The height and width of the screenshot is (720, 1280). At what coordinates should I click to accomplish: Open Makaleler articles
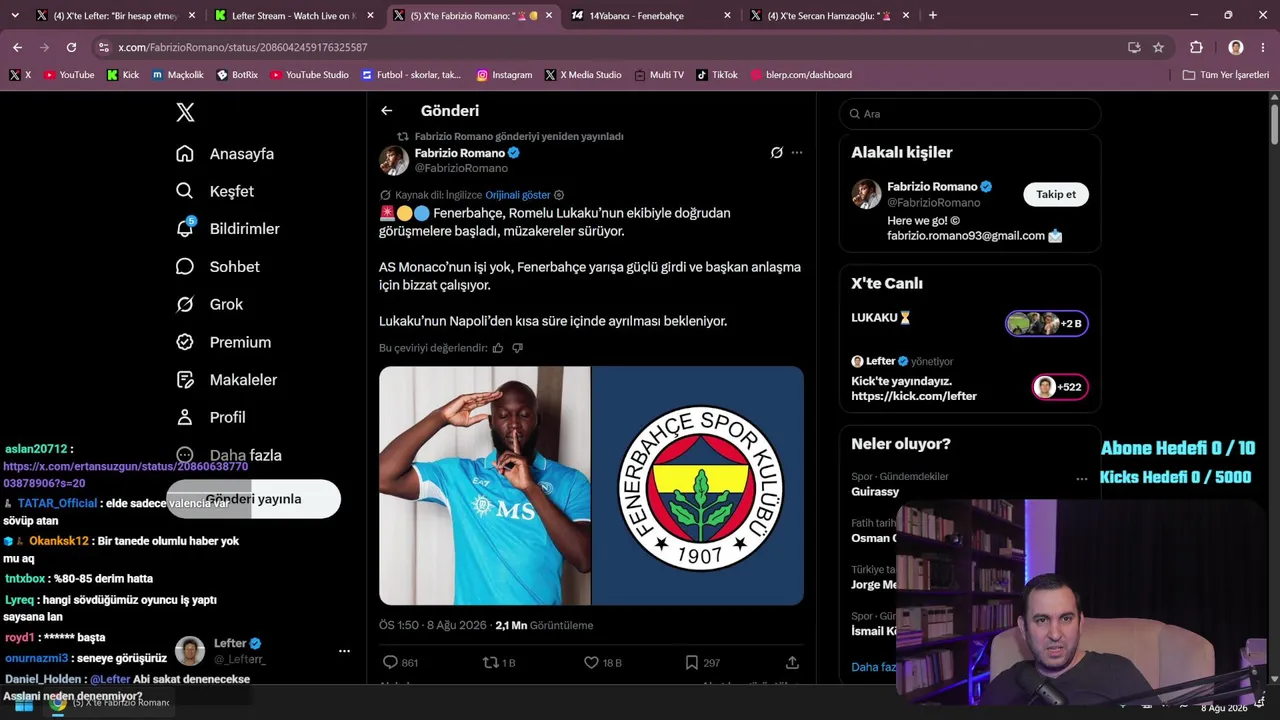coord(226,380)
